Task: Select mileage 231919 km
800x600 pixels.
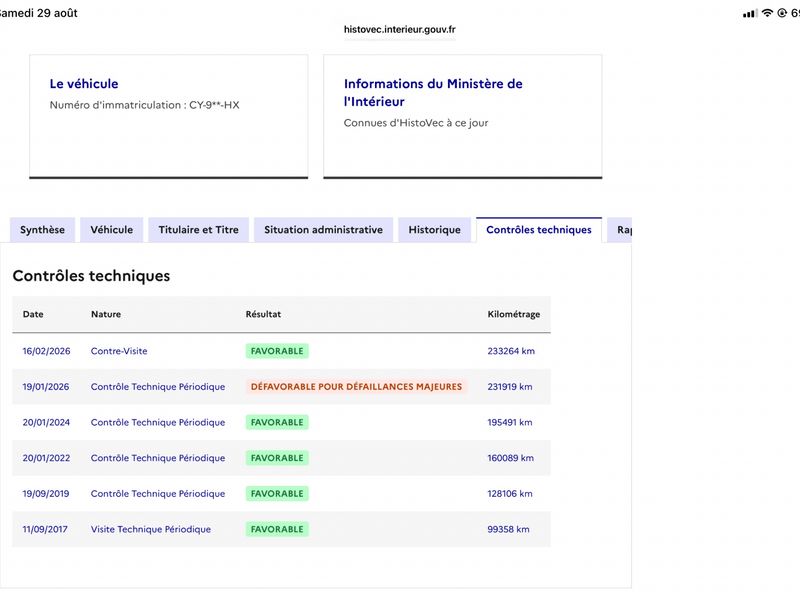Action: coord(510,387)
